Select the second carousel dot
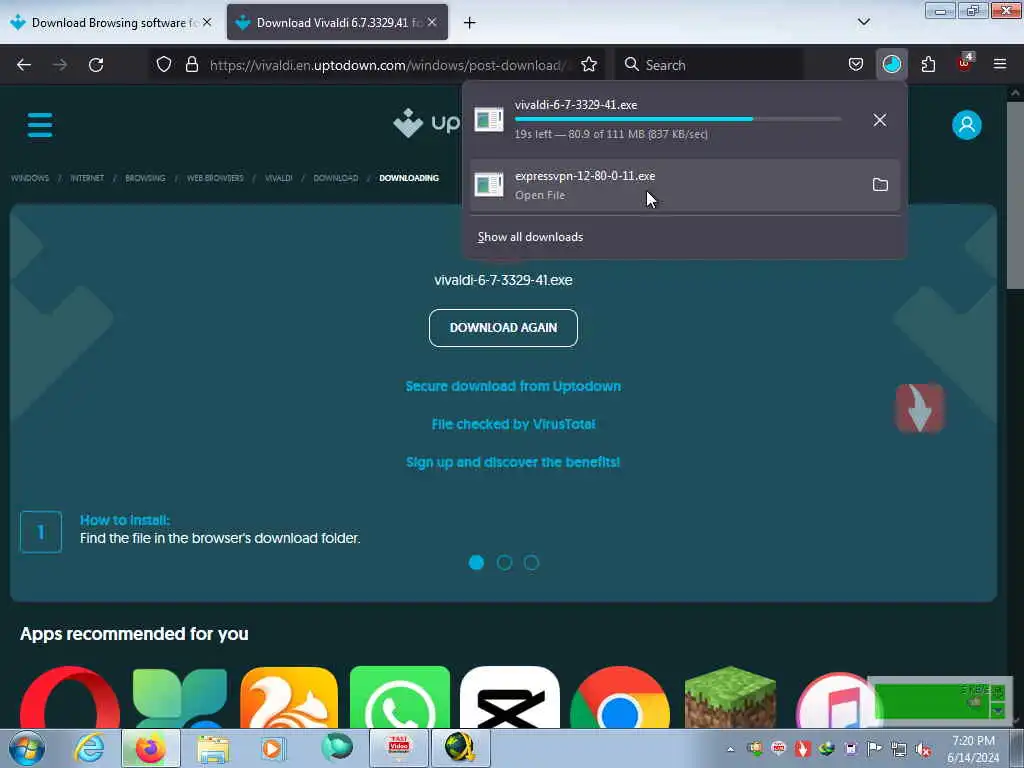 [504, 562]
